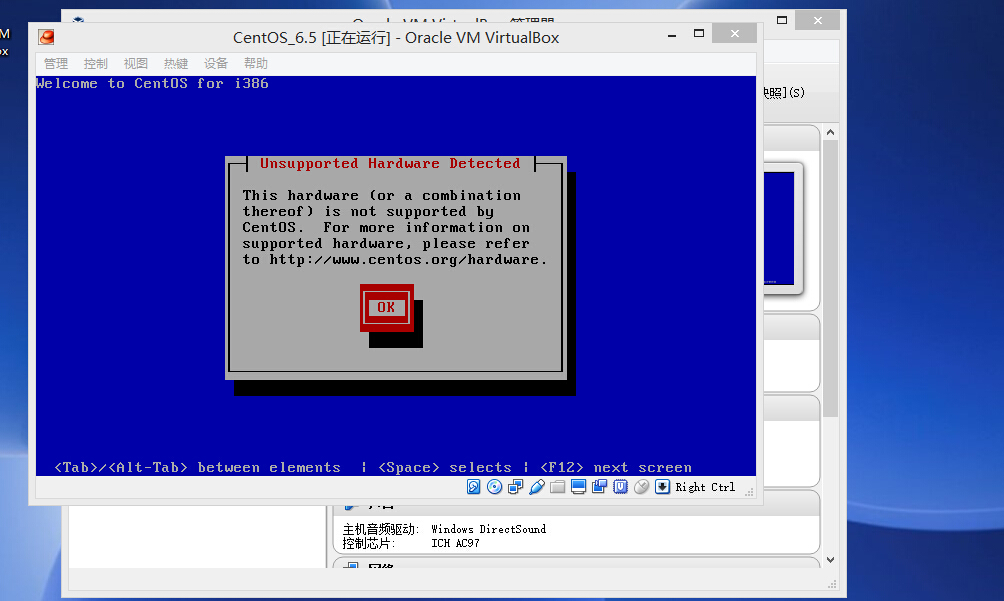1004x601 pixels.
Task: Open the 控制 menu
Action: (95, 63)
